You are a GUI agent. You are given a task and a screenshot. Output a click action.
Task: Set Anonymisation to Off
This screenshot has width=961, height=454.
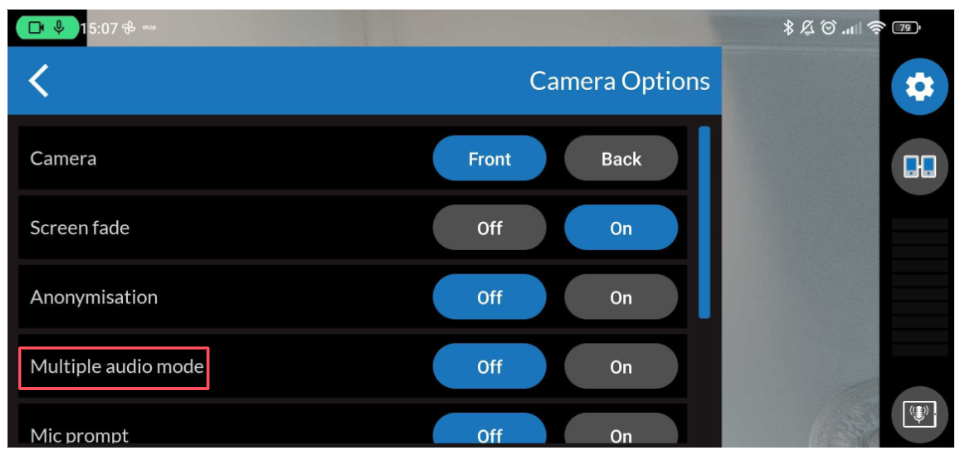coord(489,297)
